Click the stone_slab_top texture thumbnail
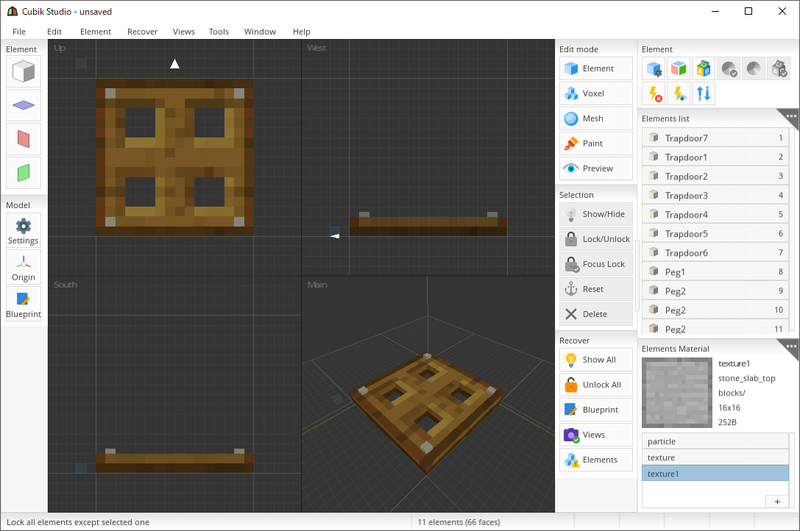800x531 pixels. 677,392
